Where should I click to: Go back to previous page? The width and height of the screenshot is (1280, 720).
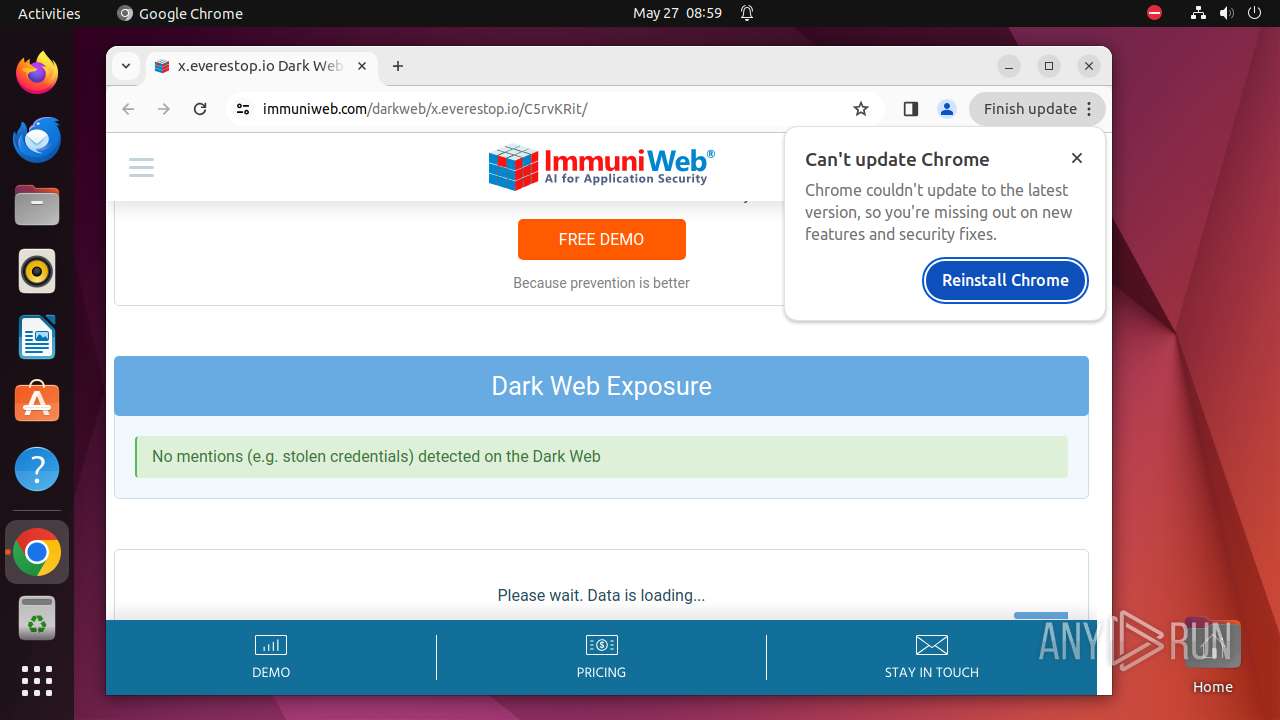coord(128,109)
